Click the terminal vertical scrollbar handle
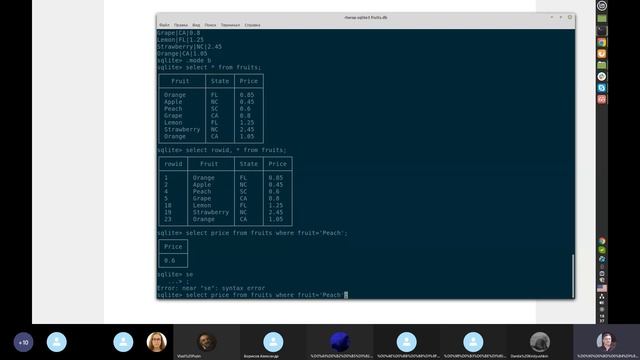The image size is (640, 360). point(573,276)
